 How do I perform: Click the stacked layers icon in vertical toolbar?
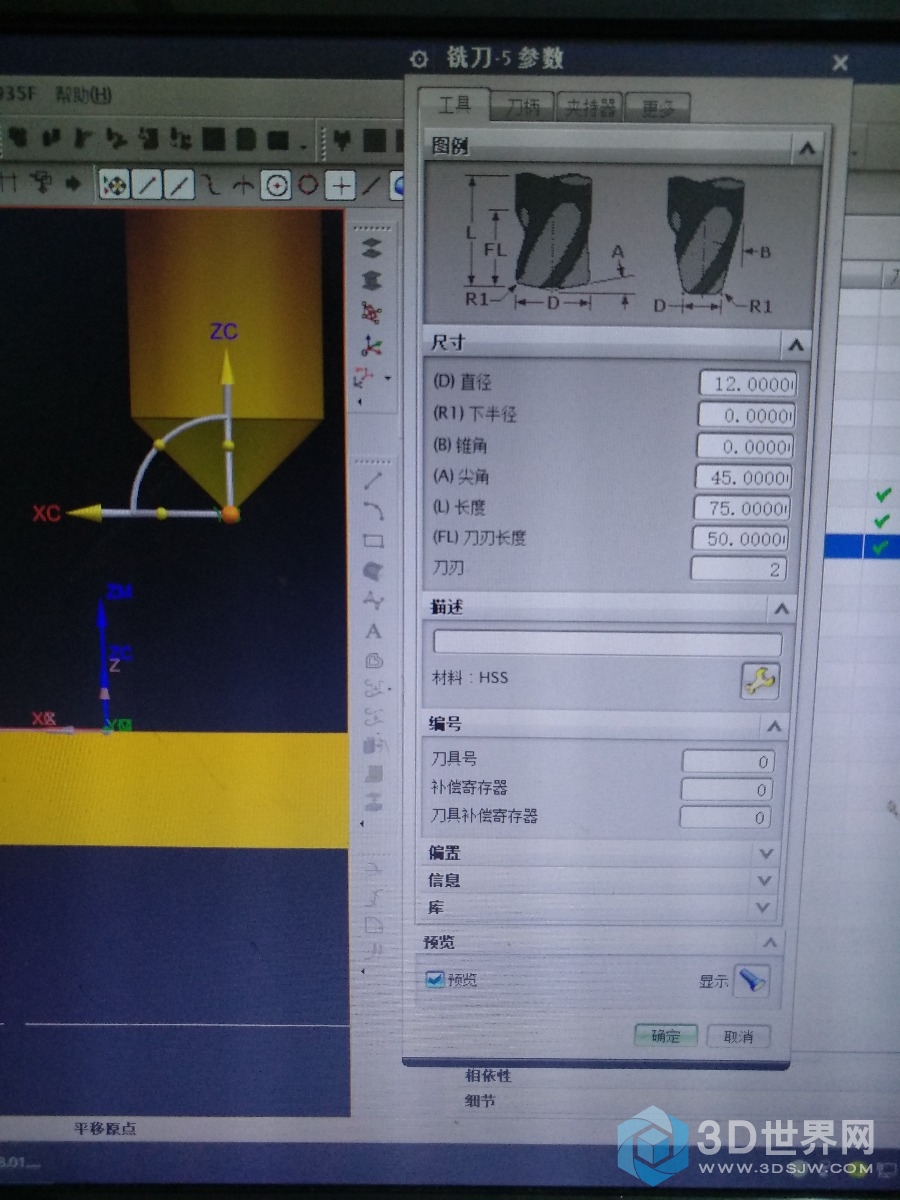coord(371,247)
